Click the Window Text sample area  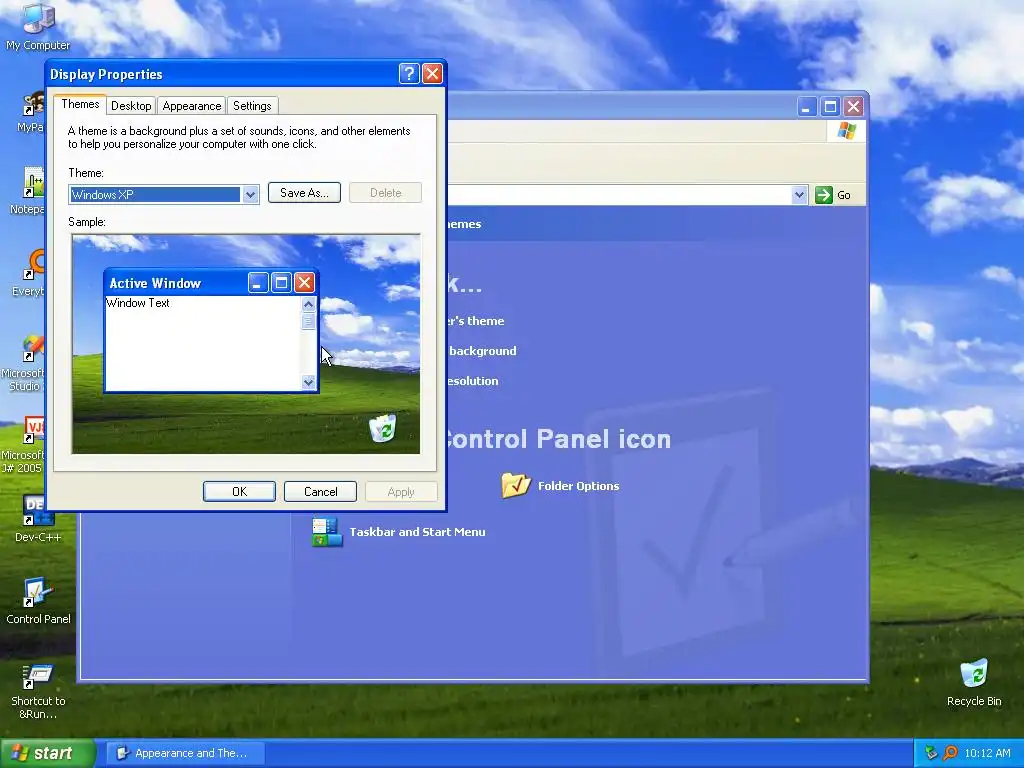coord(138,303)
